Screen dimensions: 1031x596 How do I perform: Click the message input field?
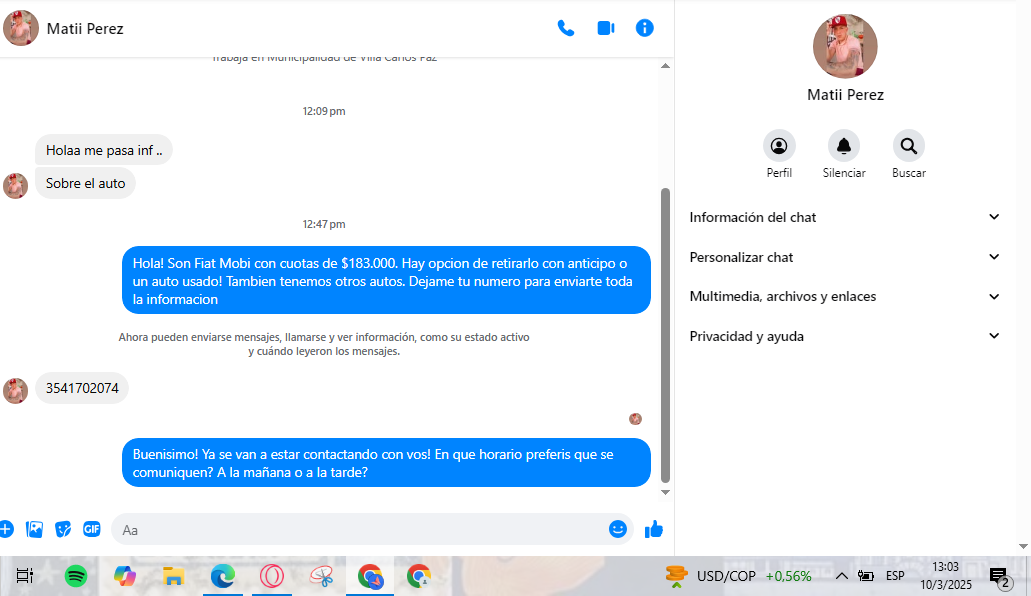coord(372,530)
